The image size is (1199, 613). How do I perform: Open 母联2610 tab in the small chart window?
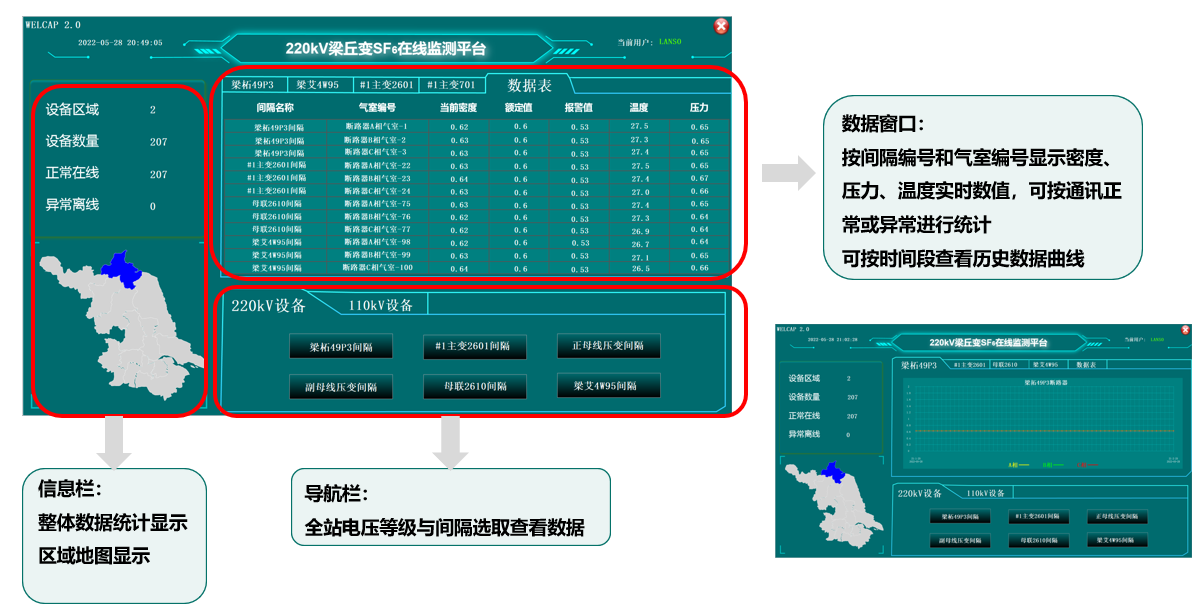point(1003,366)
